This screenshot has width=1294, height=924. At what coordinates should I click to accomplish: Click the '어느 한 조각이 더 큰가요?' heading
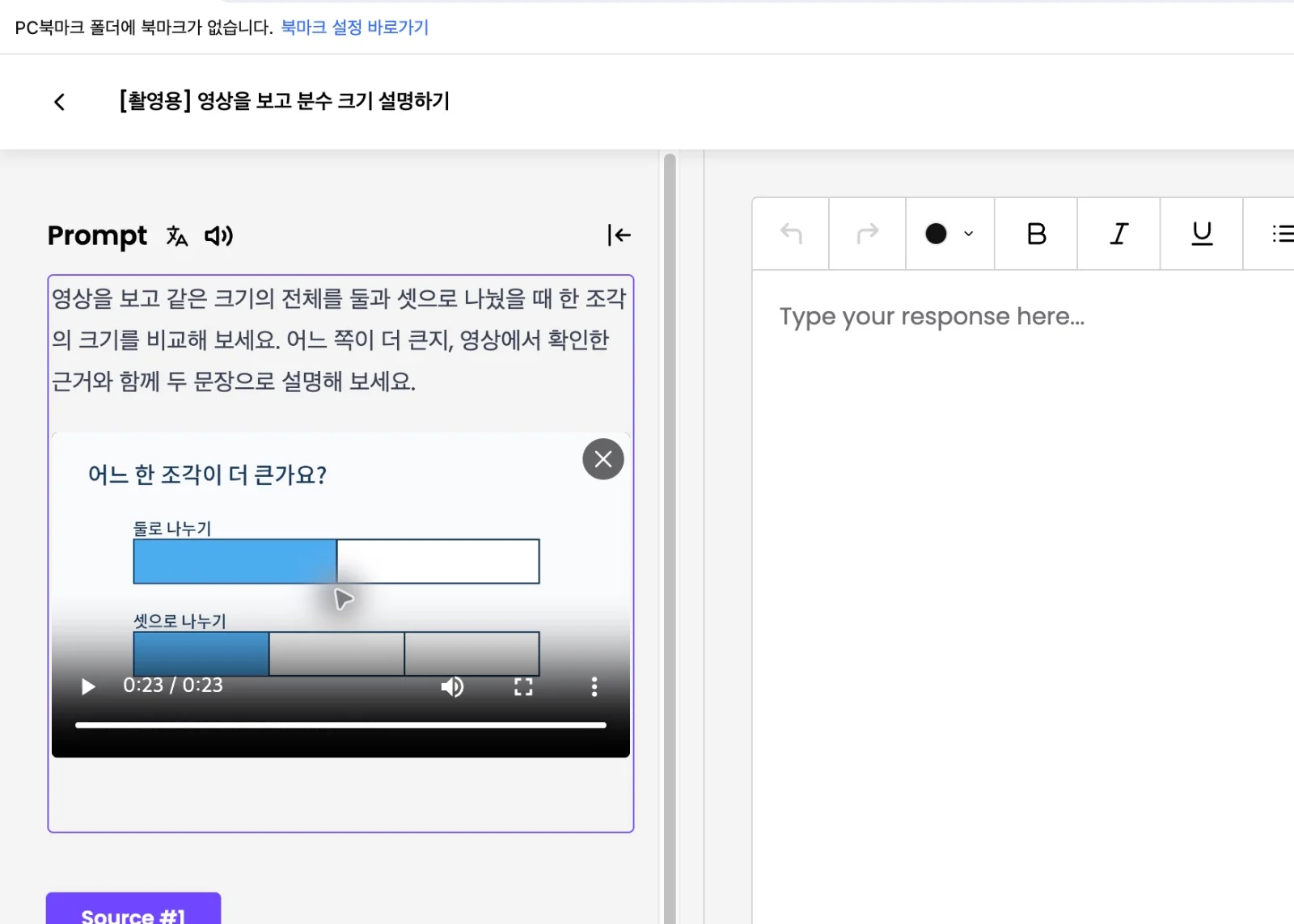pos(207,475)
